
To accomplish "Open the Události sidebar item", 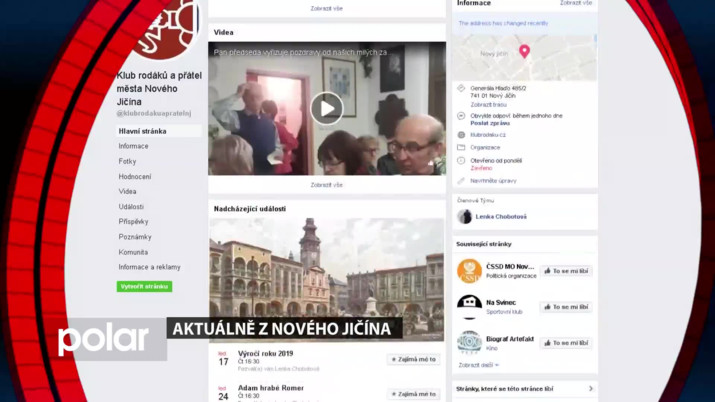I will coord(131,207).
